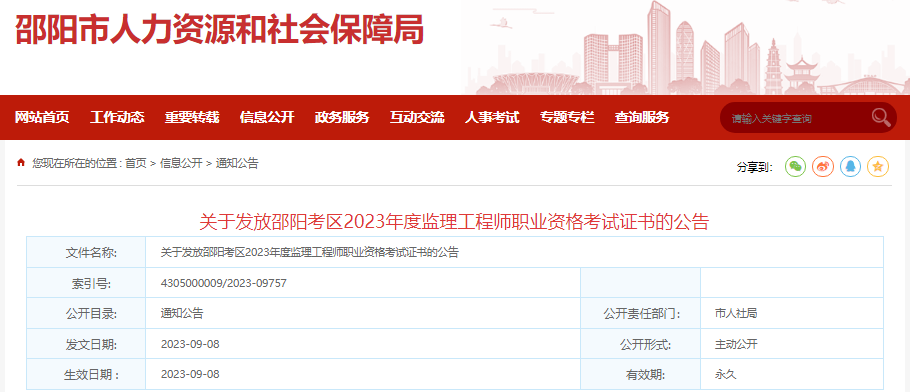
Task: Click the 公开目录 label cell
Action: coord(86,314)
